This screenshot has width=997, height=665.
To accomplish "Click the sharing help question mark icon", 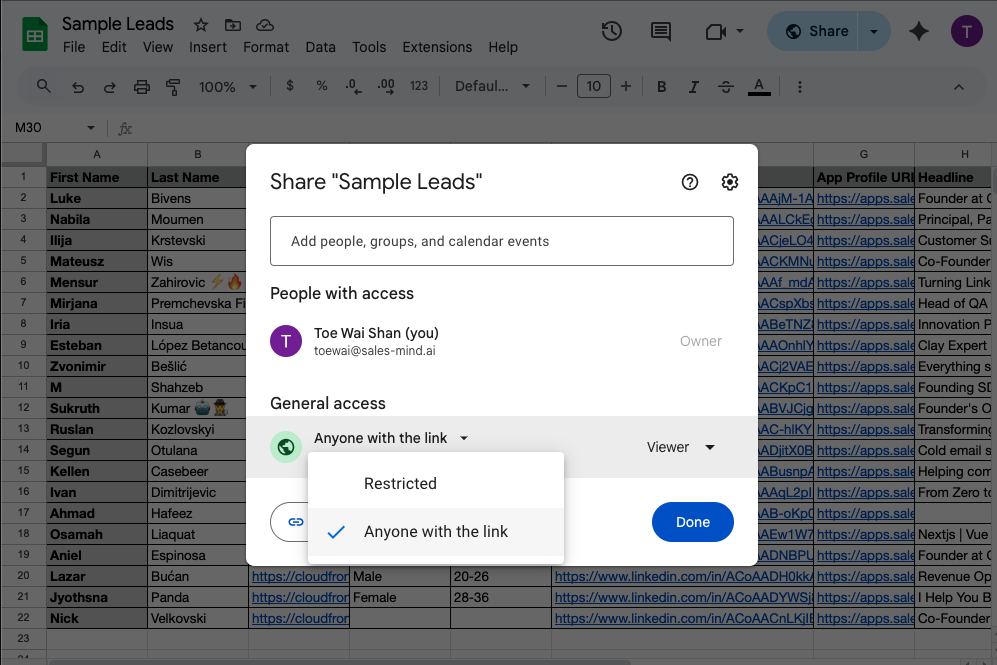I will pos(689,182).
